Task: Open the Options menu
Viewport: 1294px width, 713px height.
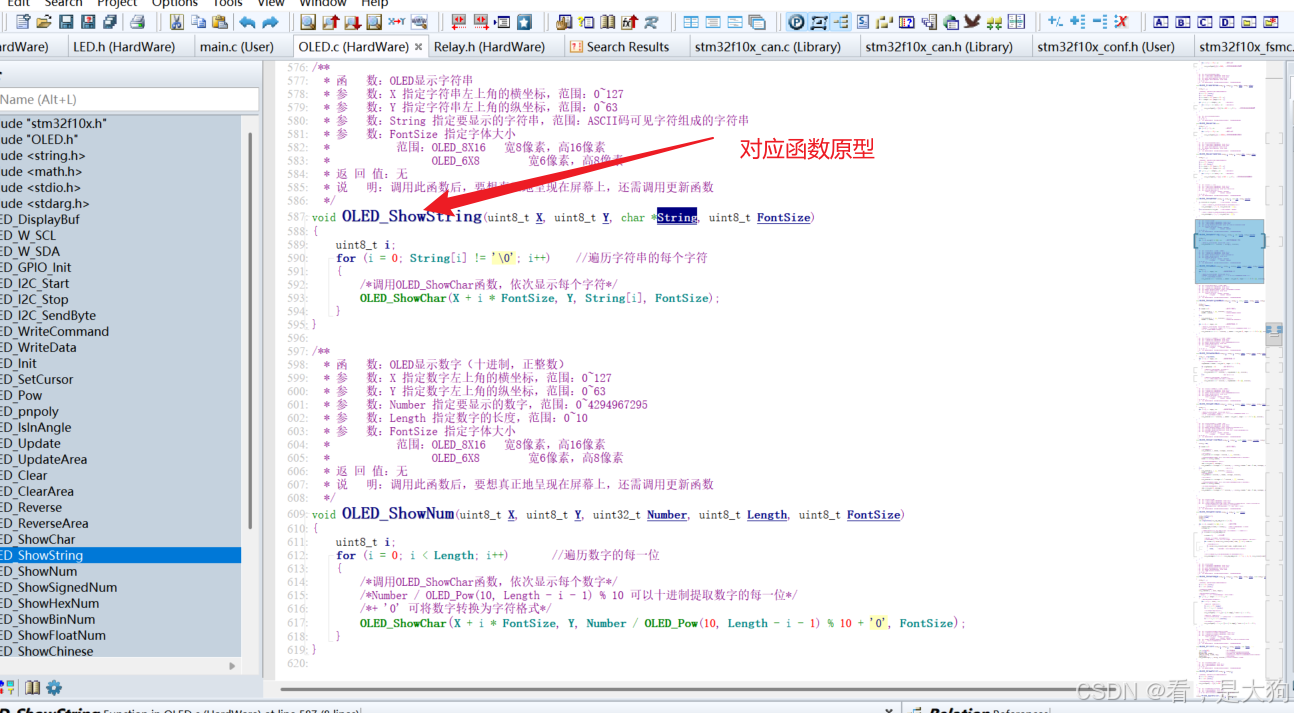Action: [175, 3]
